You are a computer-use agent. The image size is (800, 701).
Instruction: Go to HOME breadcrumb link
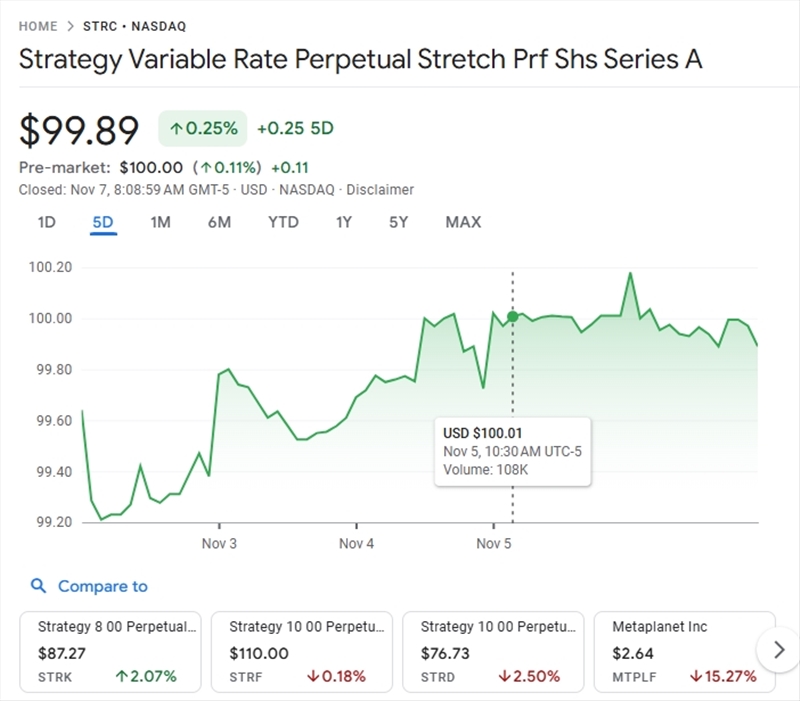[x=38, y=26]
